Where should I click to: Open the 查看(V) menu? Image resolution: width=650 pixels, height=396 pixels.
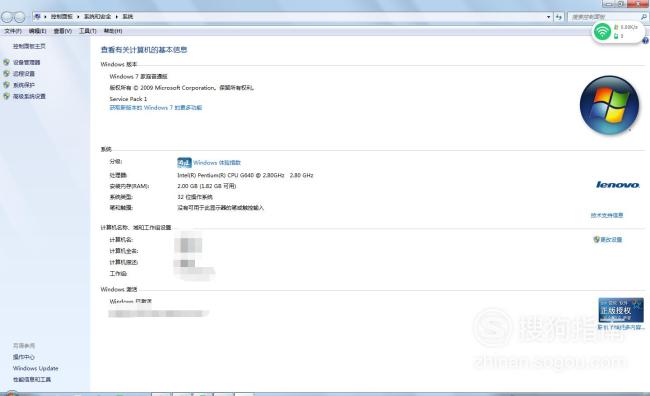[x=63, y=31]
